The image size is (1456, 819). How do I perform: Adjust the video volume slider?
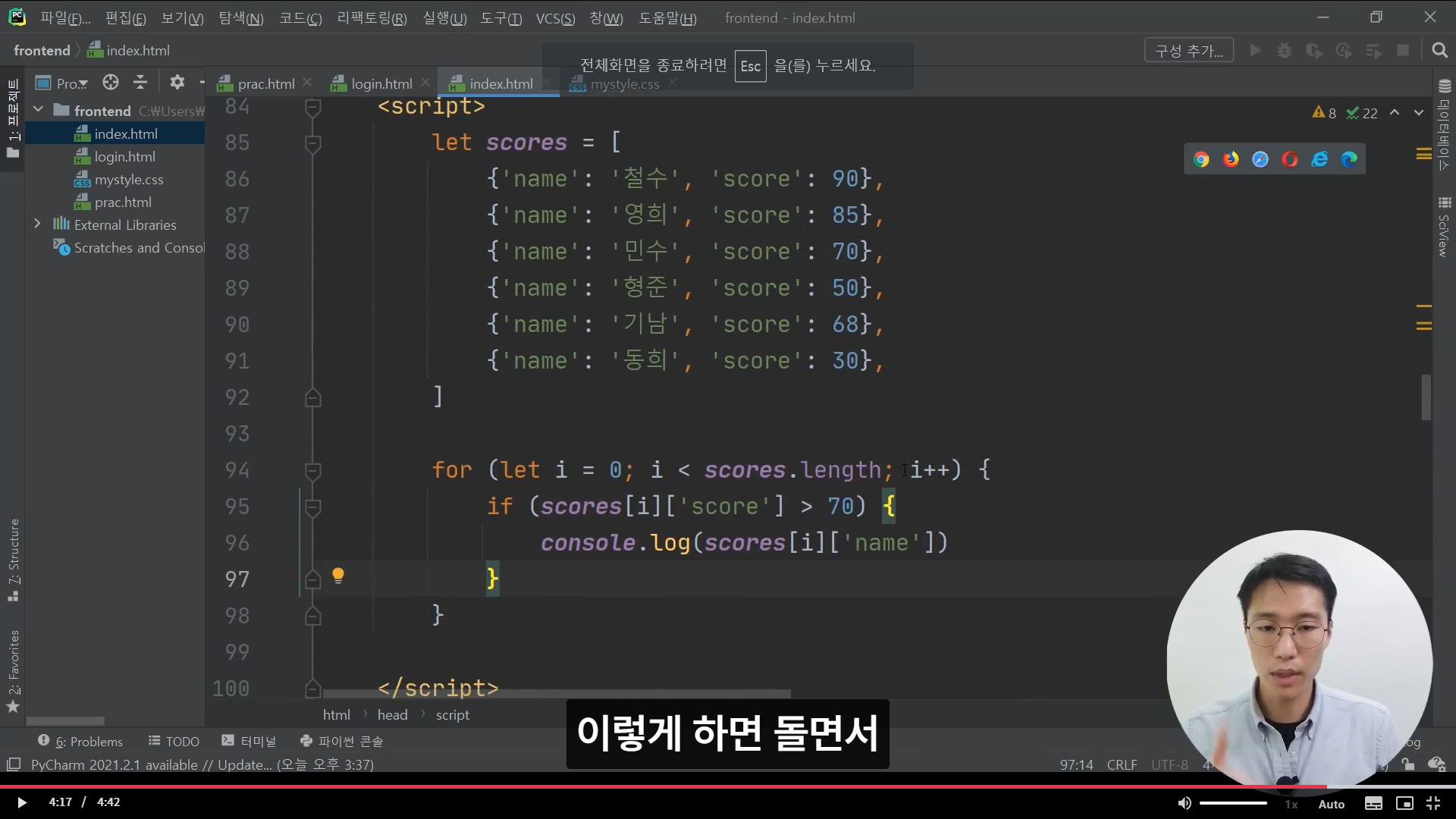pyautogui.click(x=1233, y=803)
